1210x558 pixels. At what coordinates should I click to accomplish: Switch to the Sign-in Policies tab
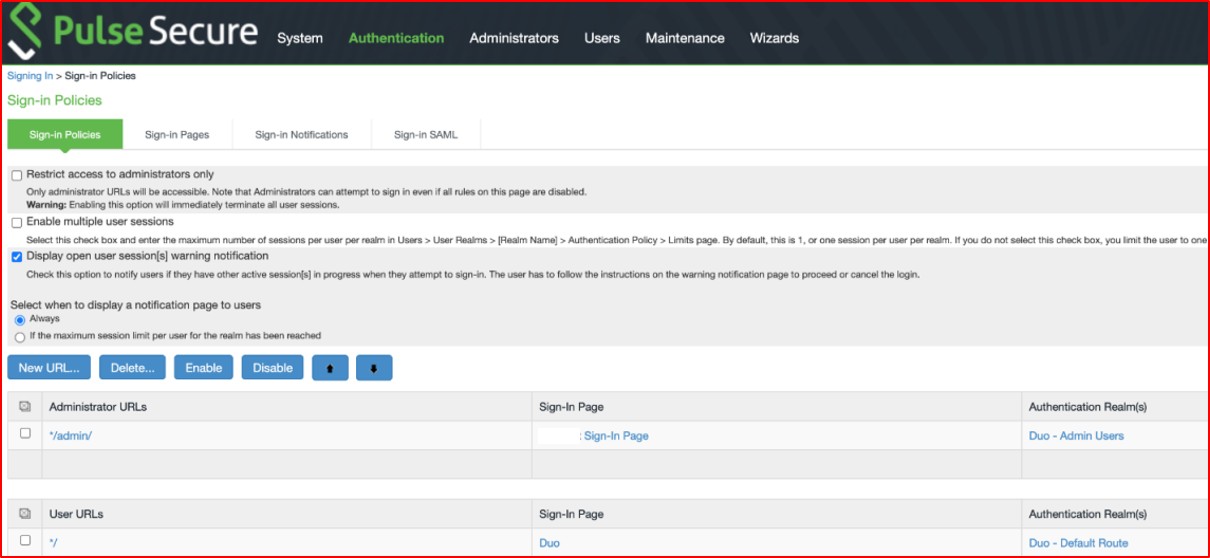(x=65, y=135)
